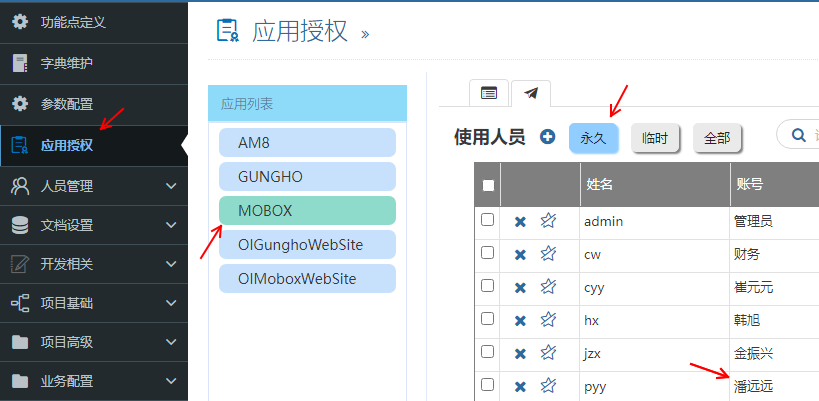Select GUNGHO in the application list
Image resolution: width=819 pixels, height=401 pixels.
[307, 176]
